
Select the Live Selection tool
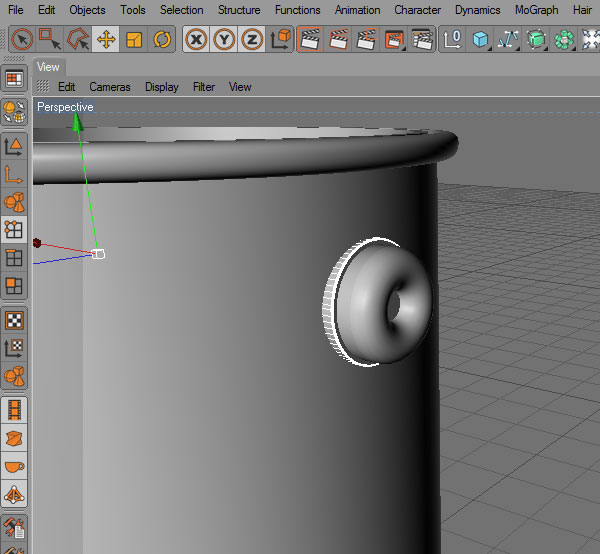point(22,39)
